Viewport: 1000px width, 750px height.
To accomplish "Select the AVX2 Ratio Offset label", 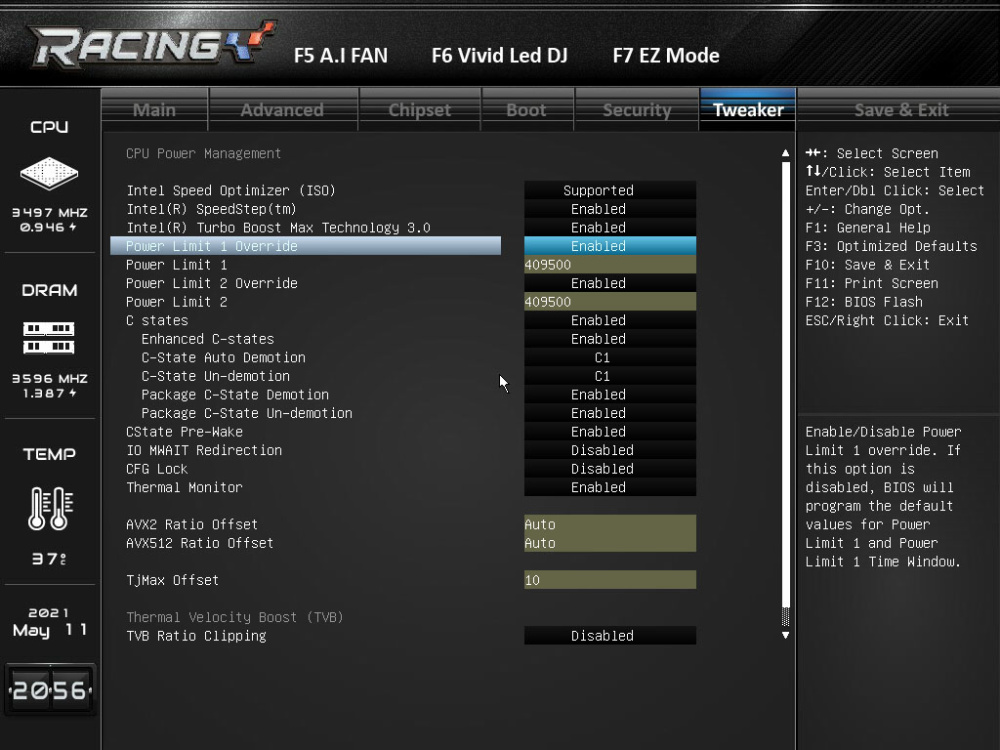I will point(192,524).
